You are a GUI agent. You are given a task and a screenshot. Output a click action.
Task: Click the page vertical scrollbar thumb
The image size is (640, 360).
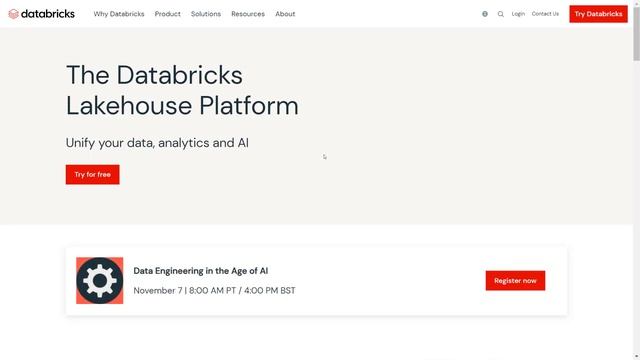(636, 35)
